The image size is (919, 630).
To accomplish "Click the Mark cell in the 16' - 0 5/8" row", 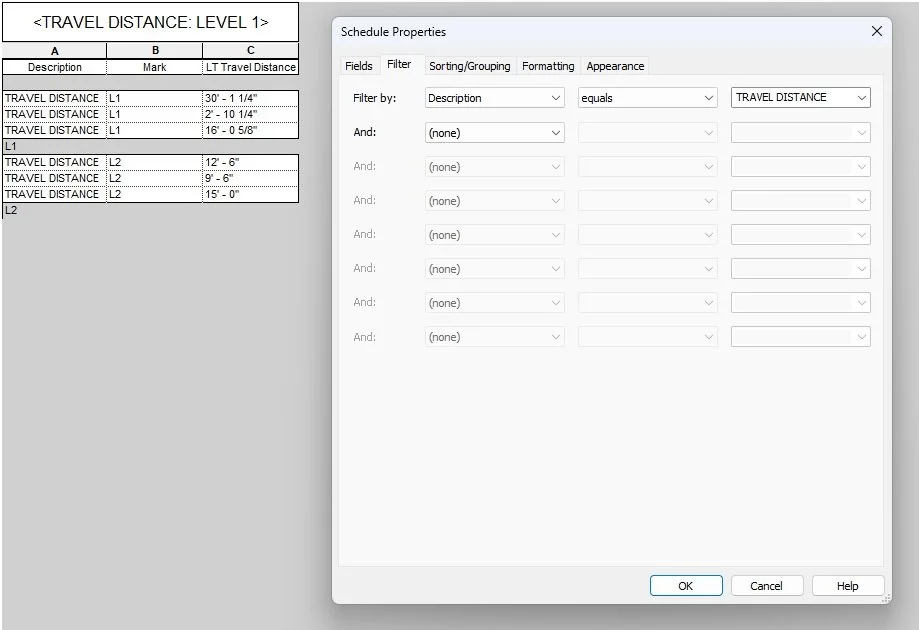I will [x=155, y=130].
